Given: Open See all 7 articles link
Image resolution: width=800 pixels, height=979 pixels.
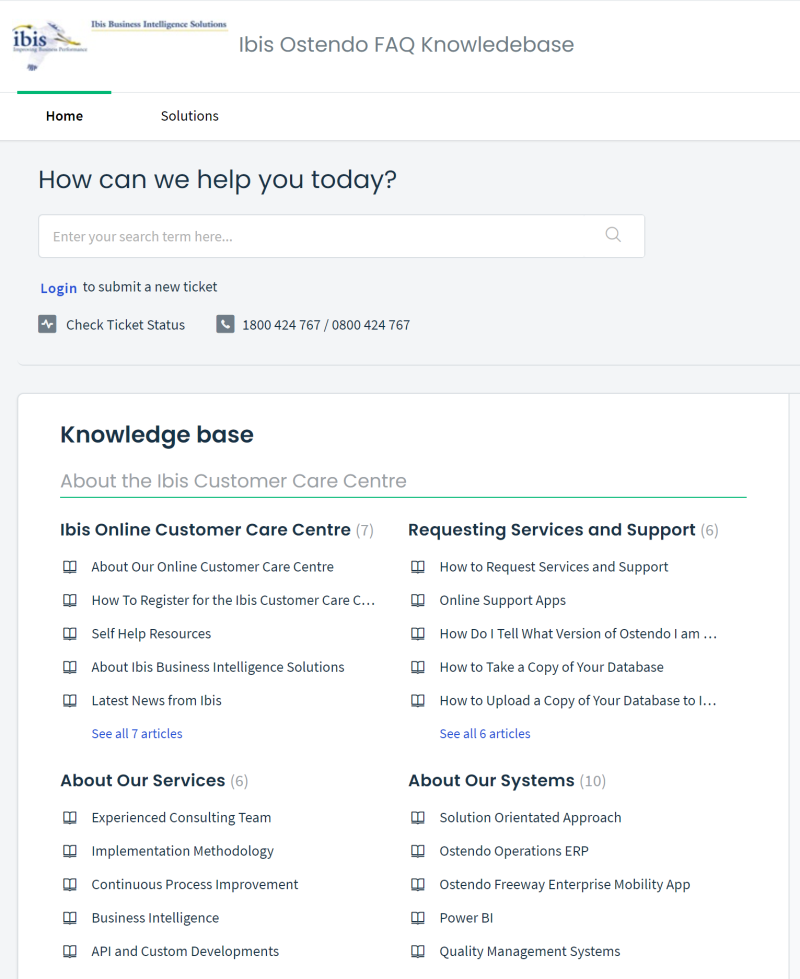Looking at the screenshot, I should (137, 734).
